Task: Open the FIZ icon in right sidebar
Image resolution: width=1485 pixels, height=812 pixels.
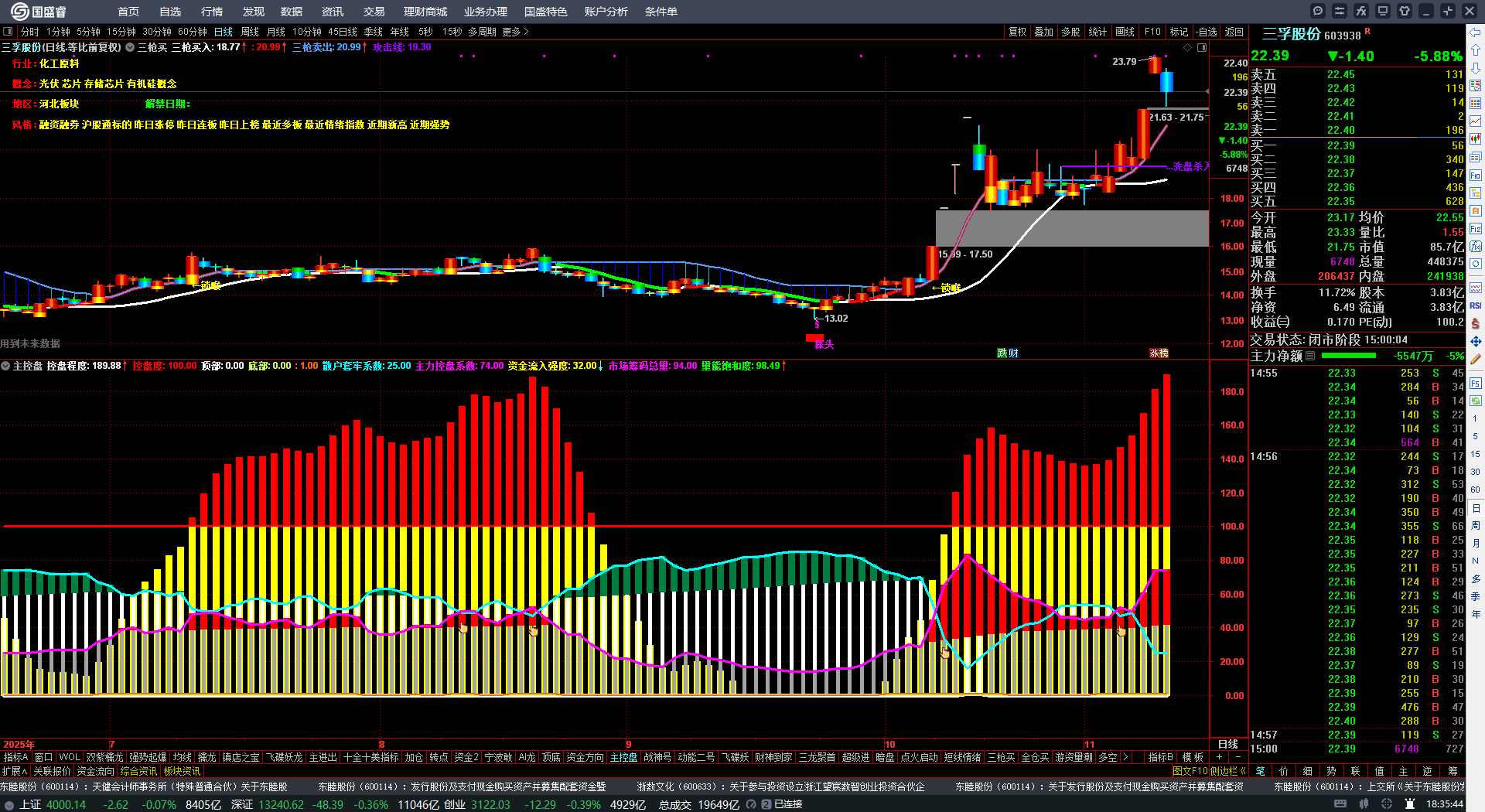Action: 1476,229
